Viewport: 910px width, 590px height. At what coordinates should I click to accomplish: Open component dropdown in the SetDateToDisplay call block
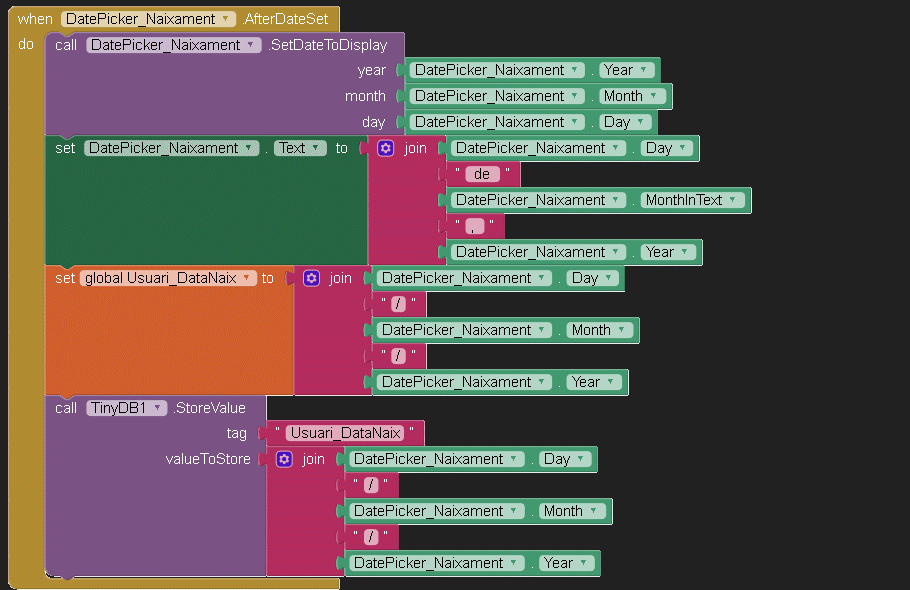coord(251,45)
